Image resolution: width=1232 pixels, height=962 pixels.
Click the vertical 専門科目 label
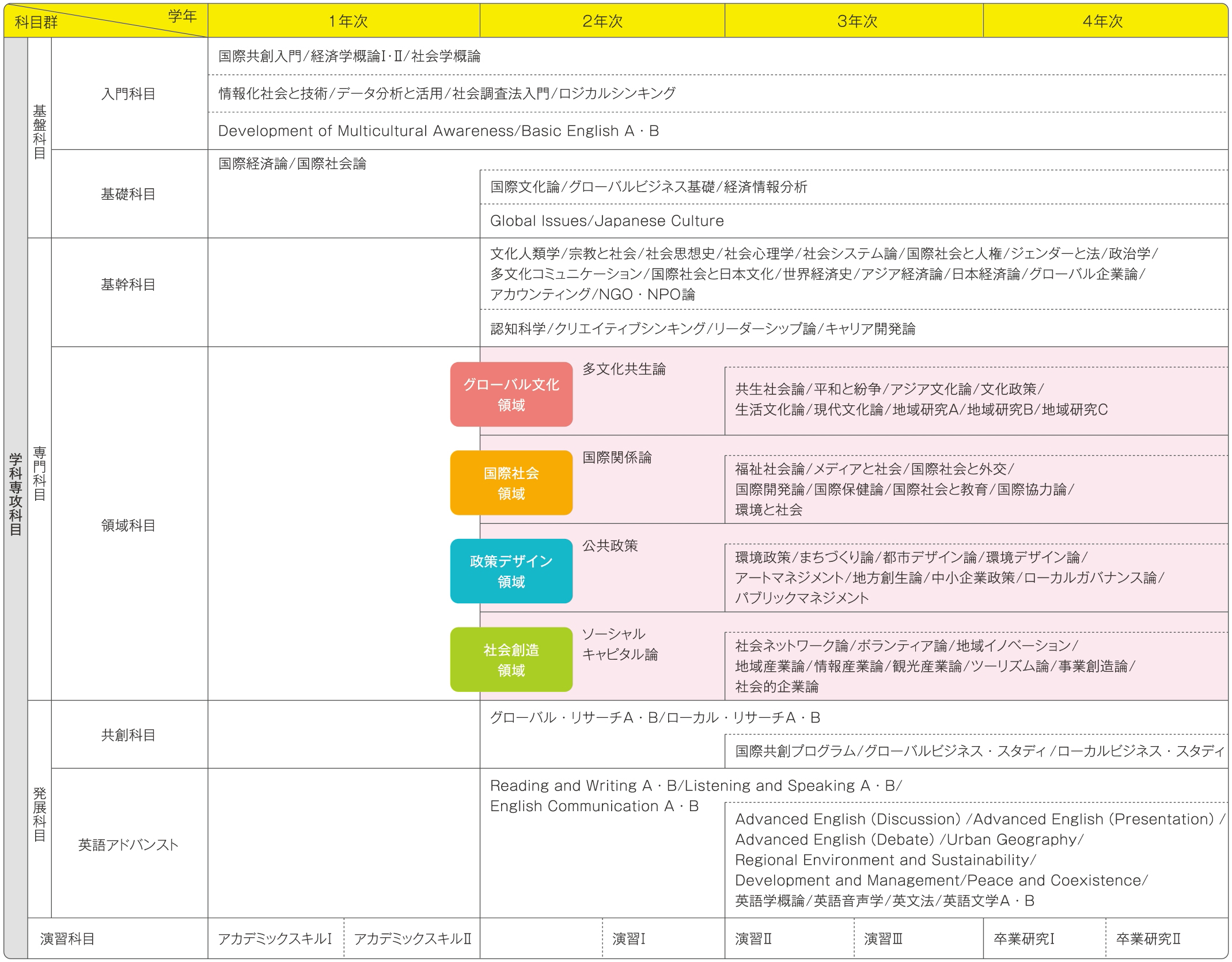pyautogui.click(x=39, y=473)
